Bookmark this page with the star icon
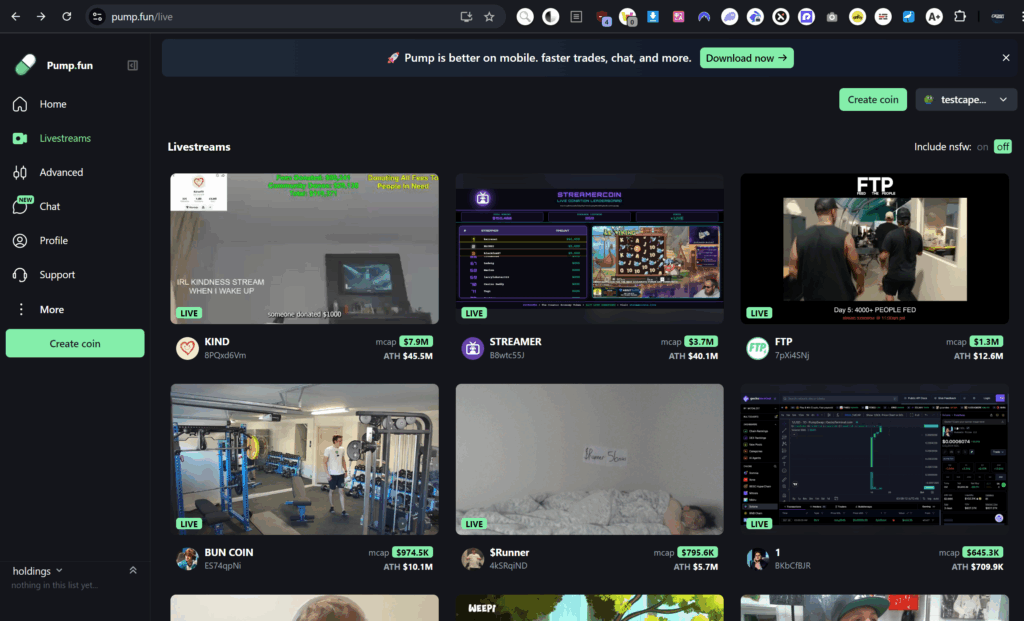Image resolution: width=1024 pixels, height=621 pixels. point(489,16)
